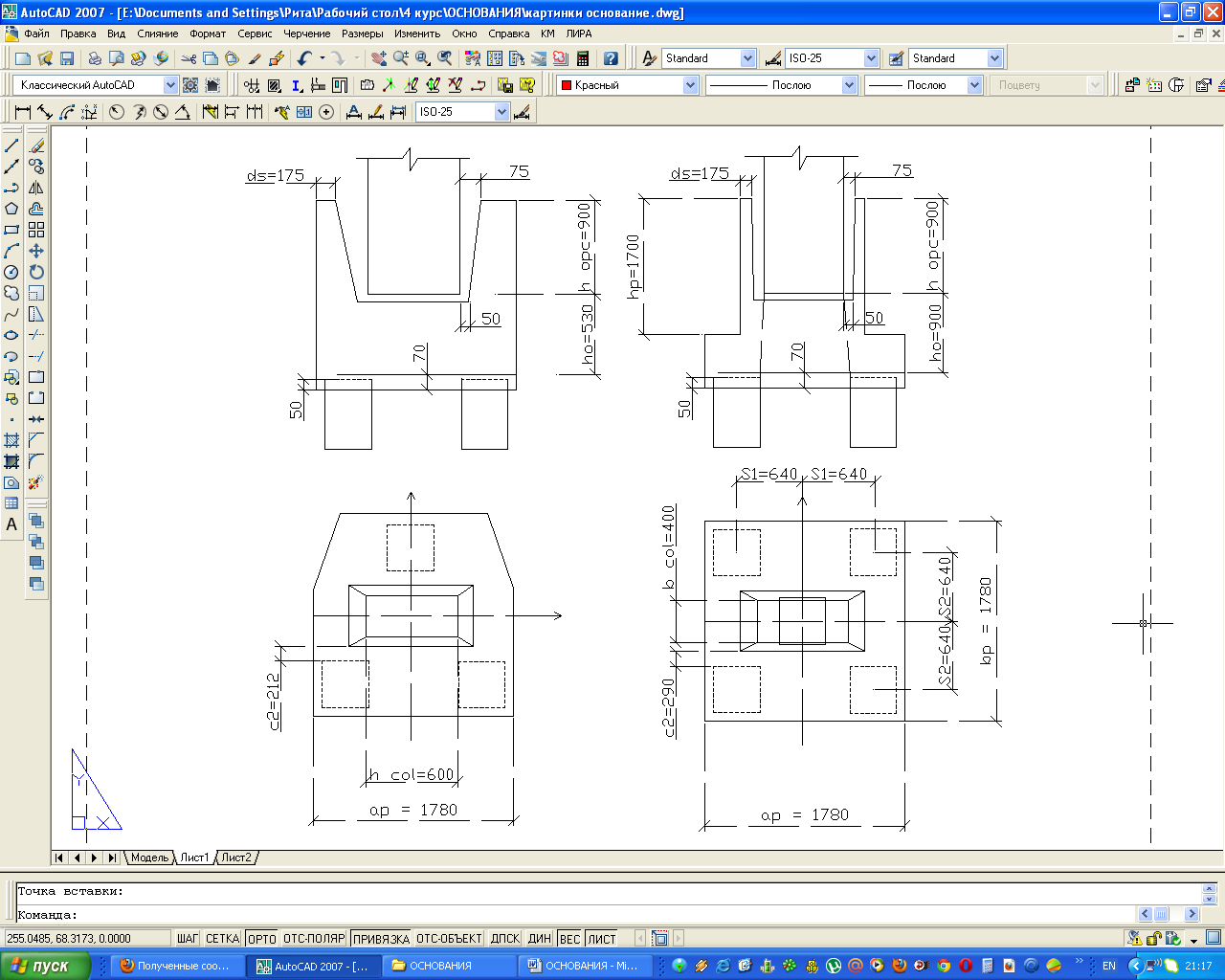
Task: Toggle ОТС-ОБЪЕКТ object snap tracking
Action: (x=450, y=939)
